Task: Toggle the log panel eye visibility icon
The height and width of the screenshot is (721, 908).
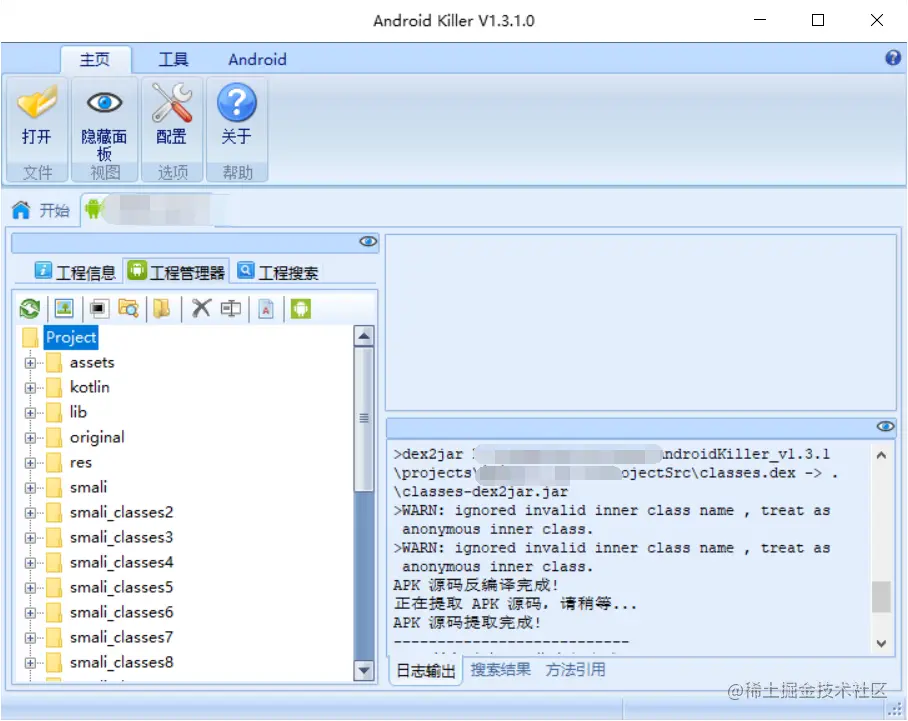Action: tap(885, 427)
